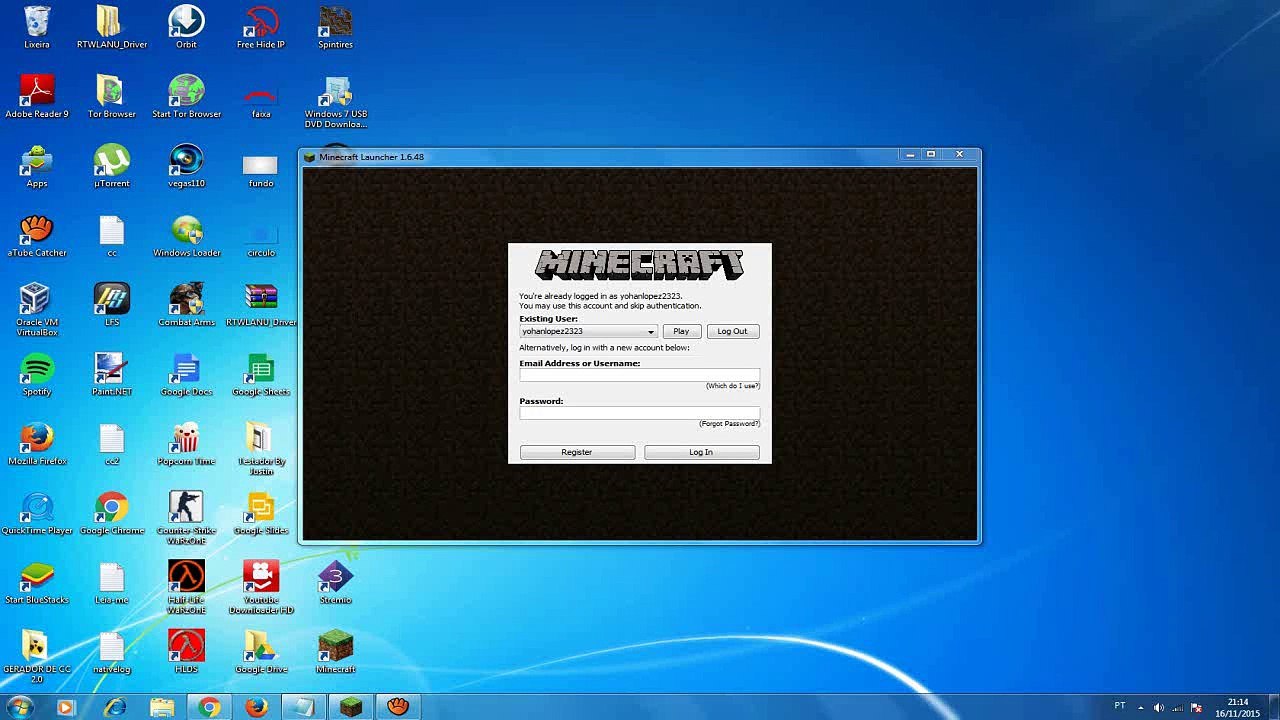The width and height of the screenshot is (1280, 720).
Task: Launch the Mozilla Firefox desktop icon
Action: click(x=37, y=439)
